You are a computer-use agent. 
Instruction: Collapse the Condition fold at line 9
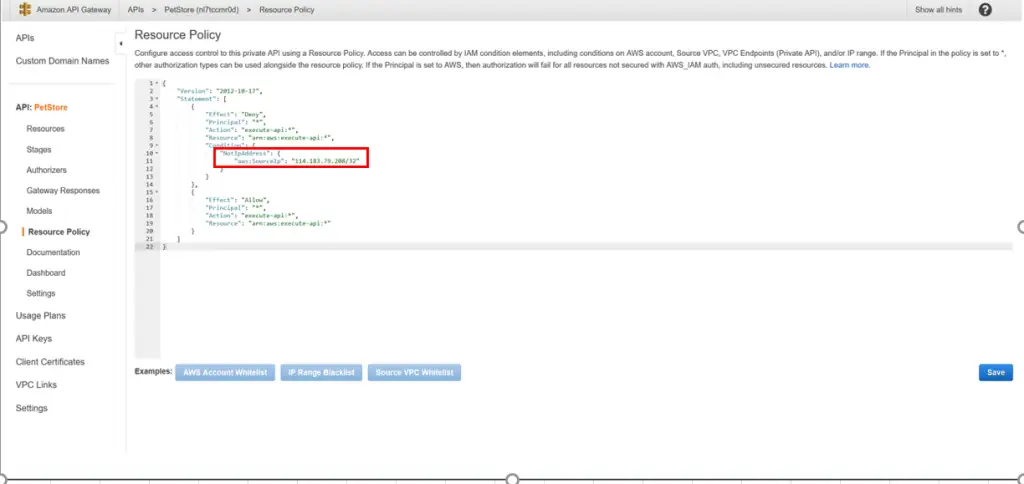[157, 146]
